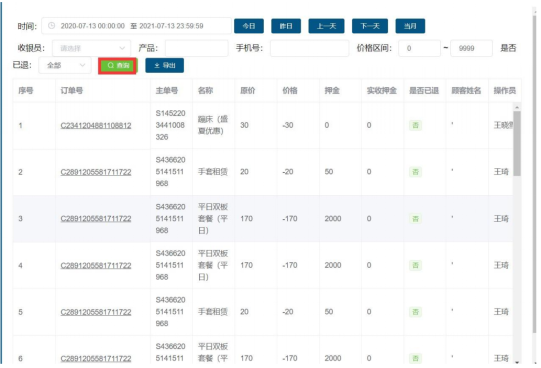Click the 实收押金 column header
Viewport: 541px width, 368px height.
(382, 91)
